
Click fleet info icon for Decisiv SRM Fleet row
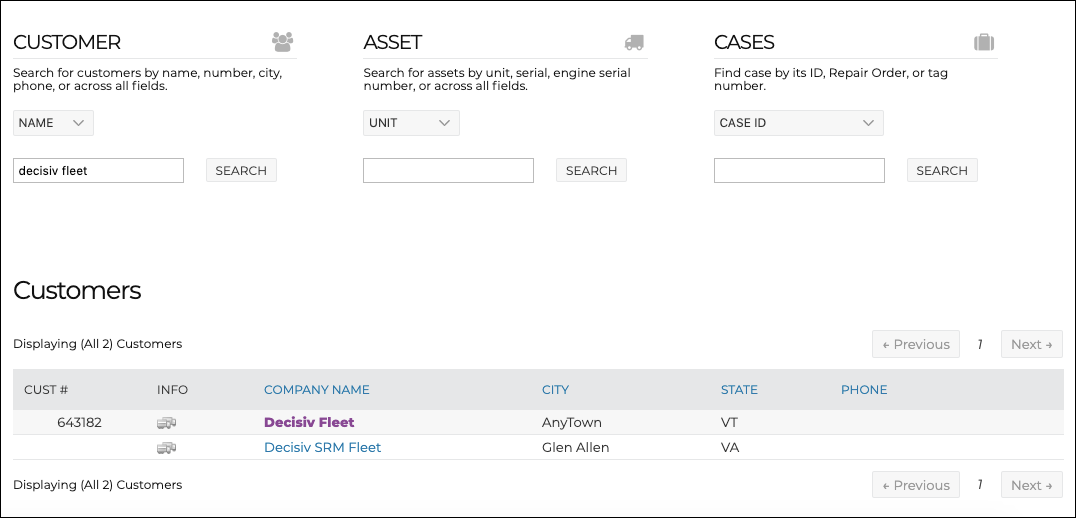pos(166,448)
